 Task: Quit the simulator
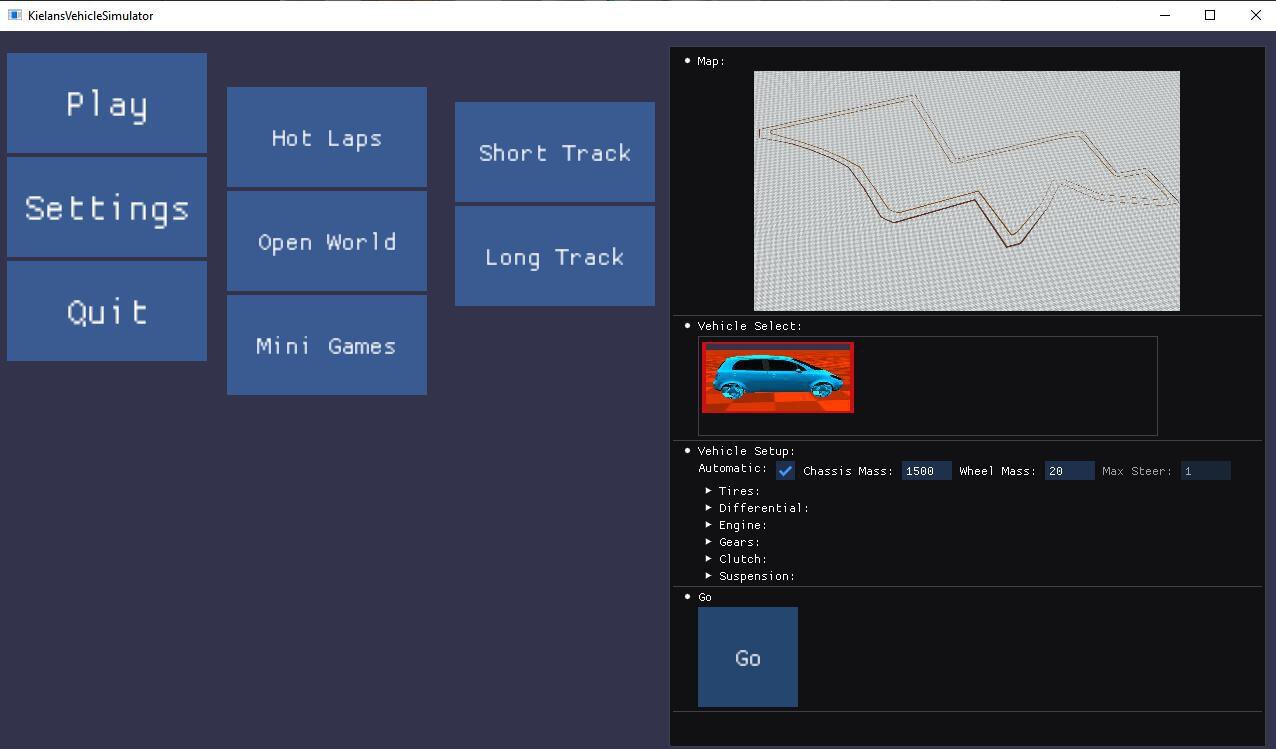pos(107,311)
